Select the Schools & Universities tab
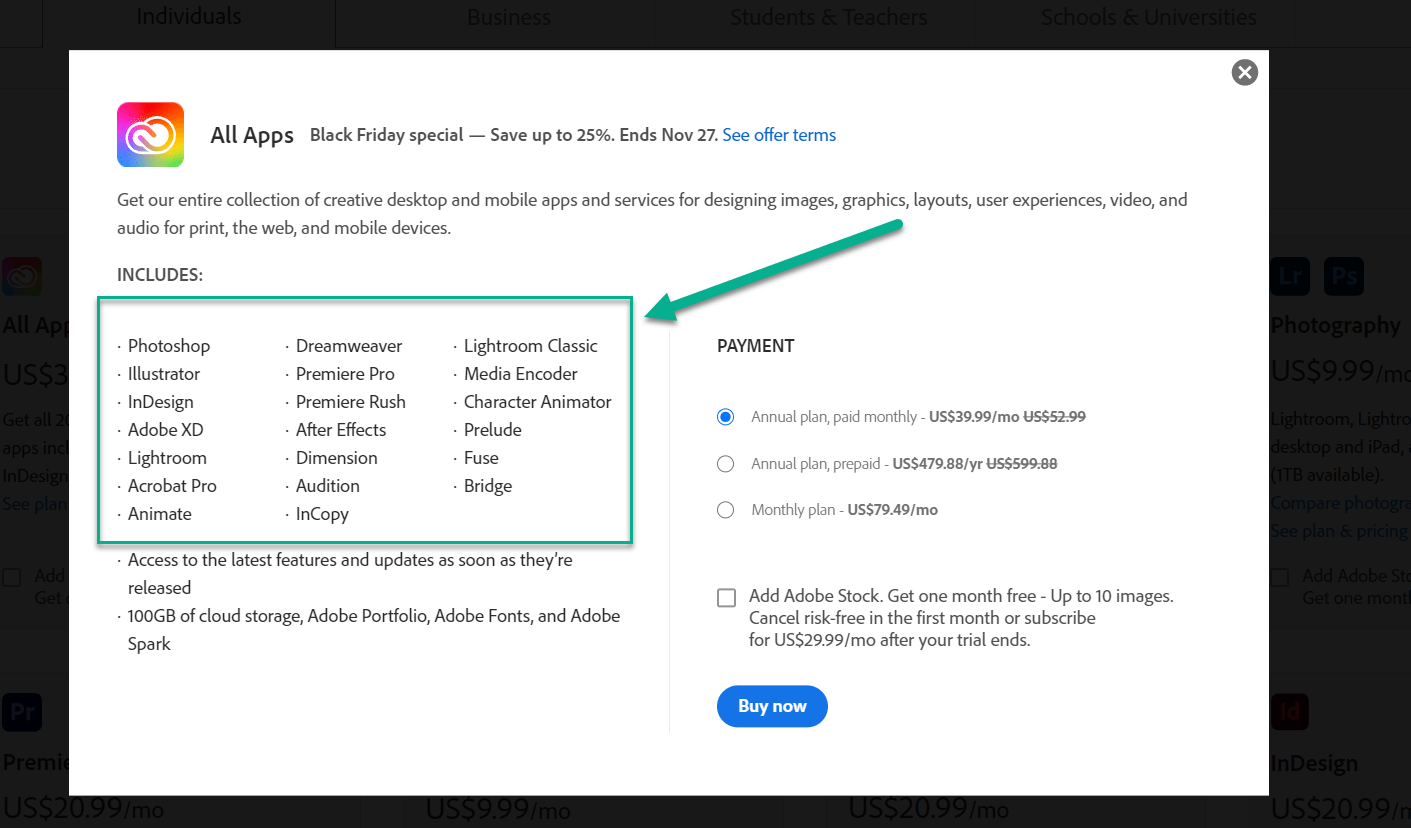Image resolution: width=1411 pixels, height=828 pixels. coord(1148,18)
